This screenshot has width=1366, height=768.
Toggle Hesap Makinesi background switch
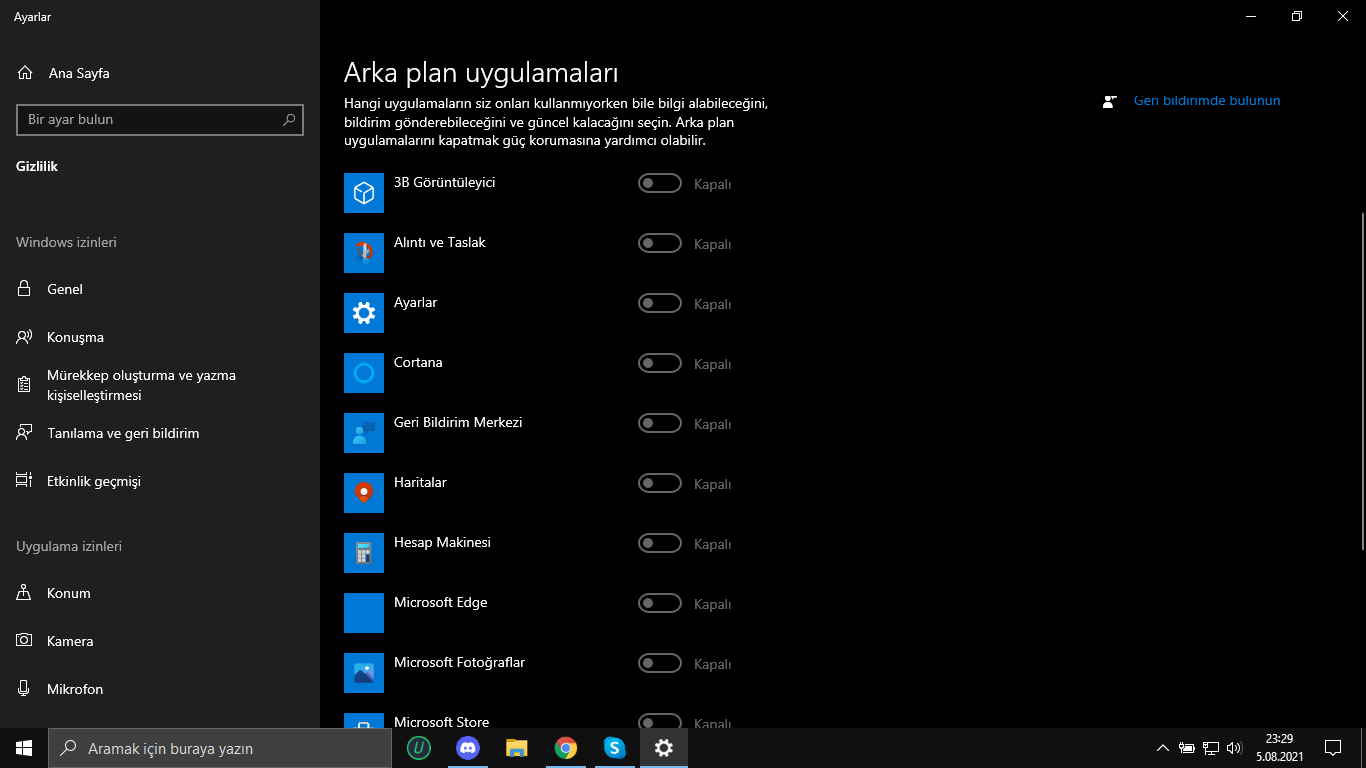[660, 543]
